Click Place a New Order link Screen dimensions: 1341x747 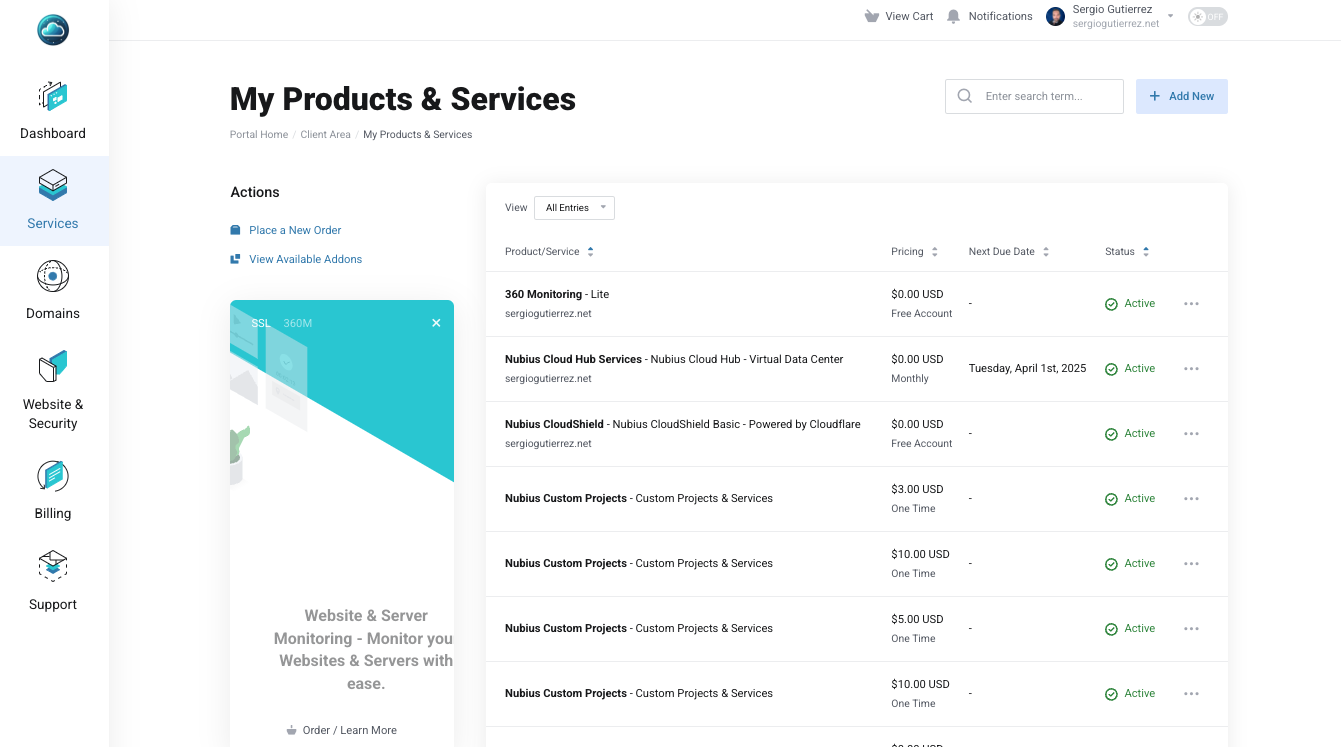pos(295,230)
